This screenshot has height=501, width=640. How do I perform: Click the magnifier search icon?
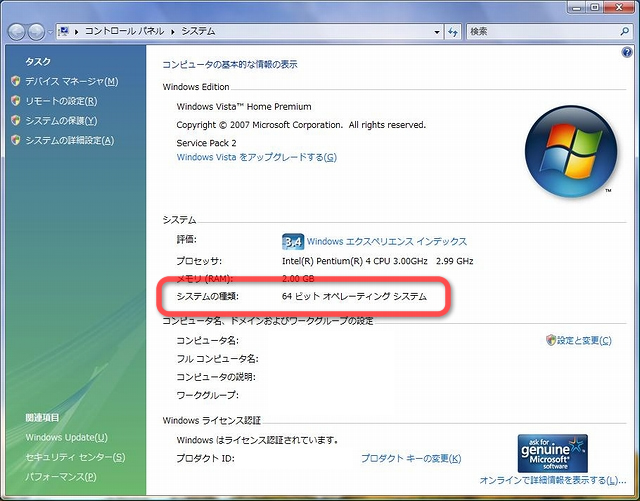[x=624, y=31]
